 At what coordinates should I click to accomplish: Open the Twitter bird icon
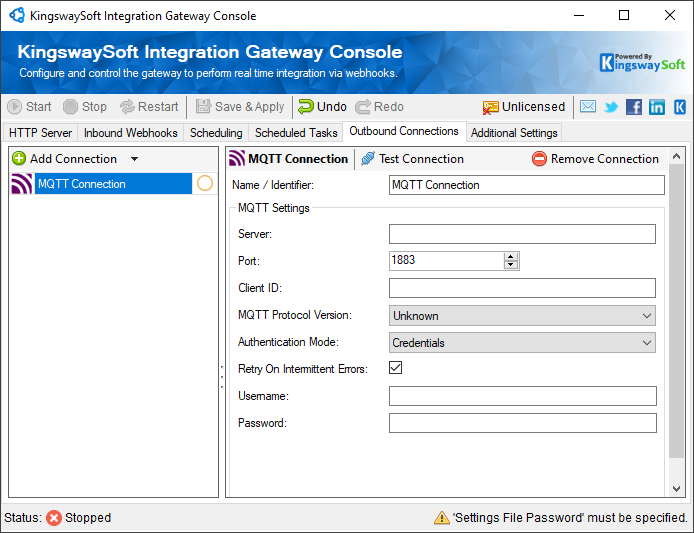pos(611,107)
